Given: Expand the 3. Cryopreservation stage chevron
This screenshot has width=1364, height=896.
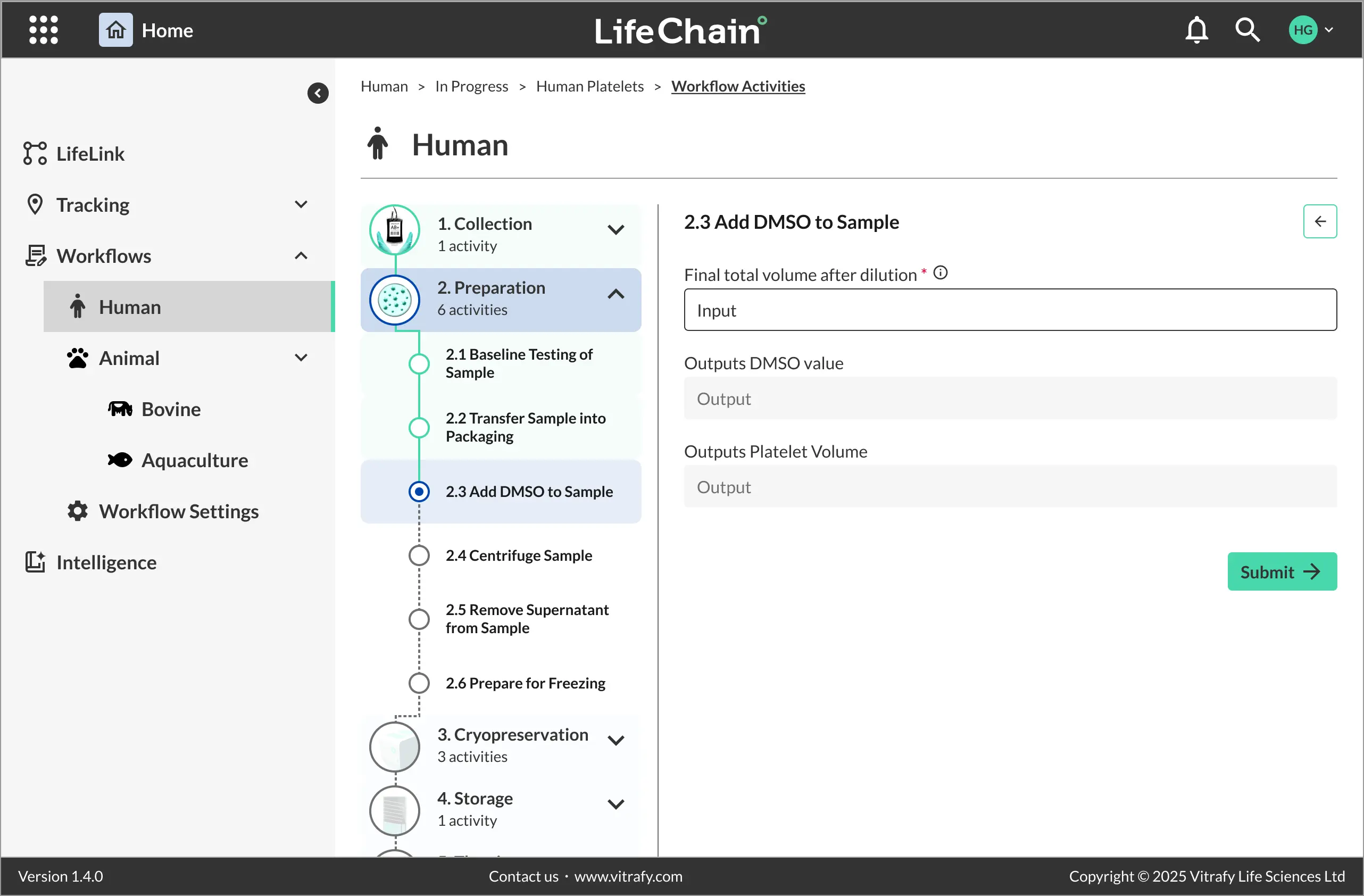Looking at the screenshot, I should [x=616, y=740].
